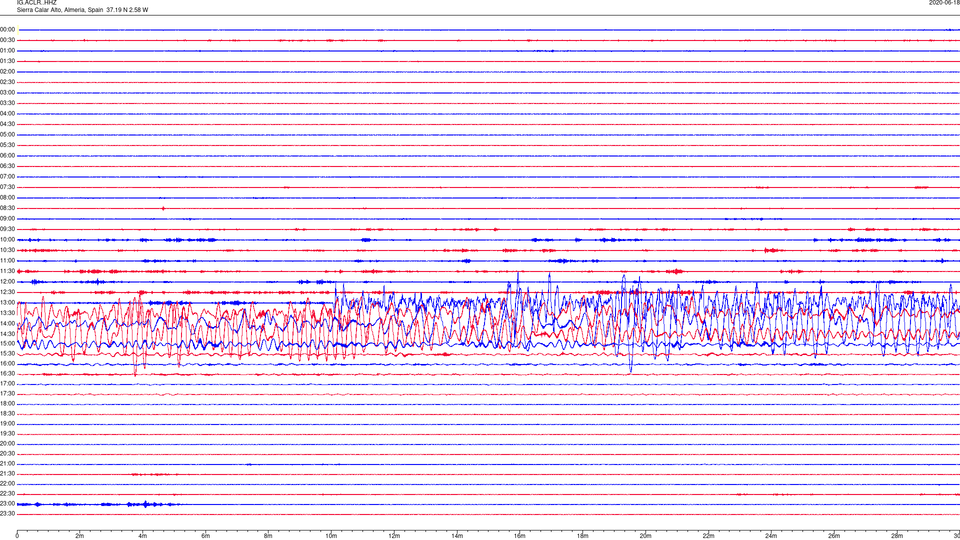Select the 00:30 row time label
This screenshot has height=540, width=960.
click(x=7, y=40)
